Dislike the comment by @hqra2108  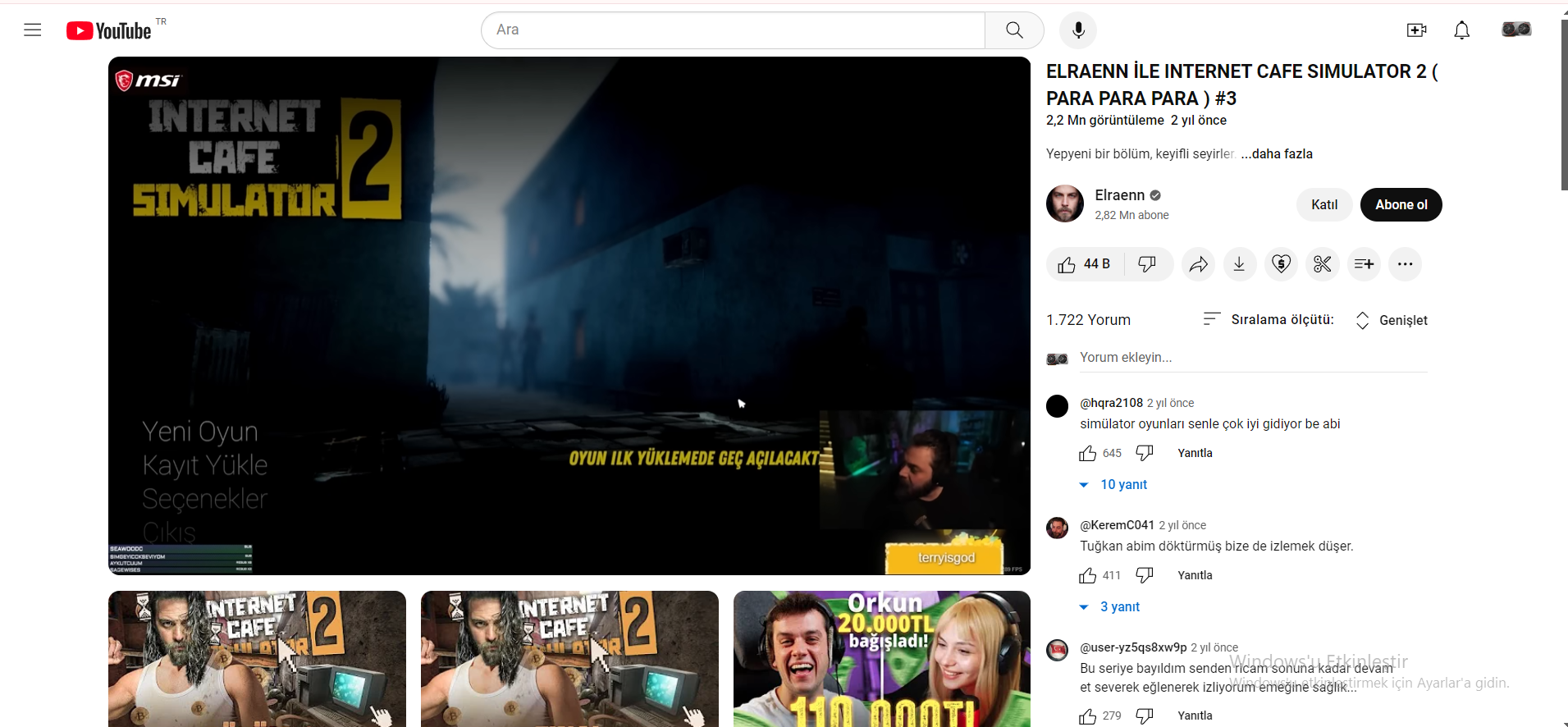pos(1145,453)
